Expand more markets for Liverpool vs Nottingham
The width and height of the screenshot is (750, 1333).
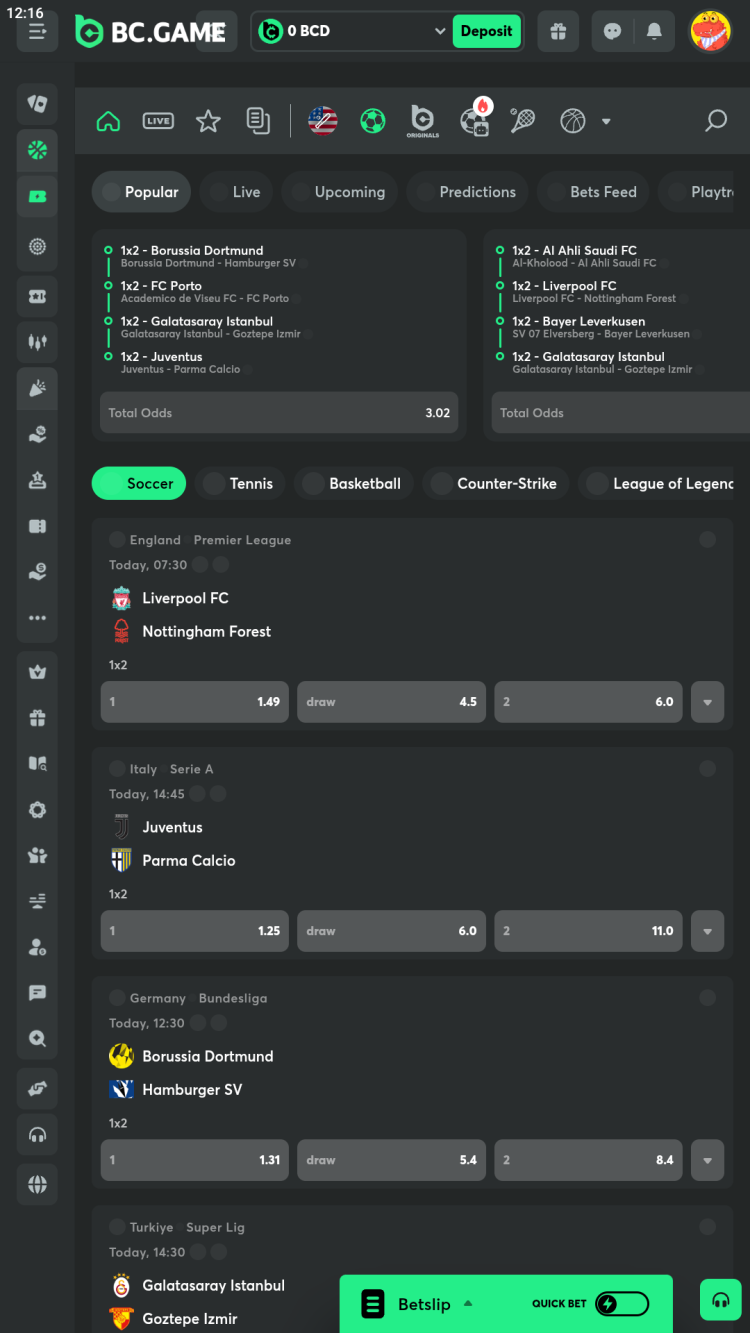click(x=708, y=702)
